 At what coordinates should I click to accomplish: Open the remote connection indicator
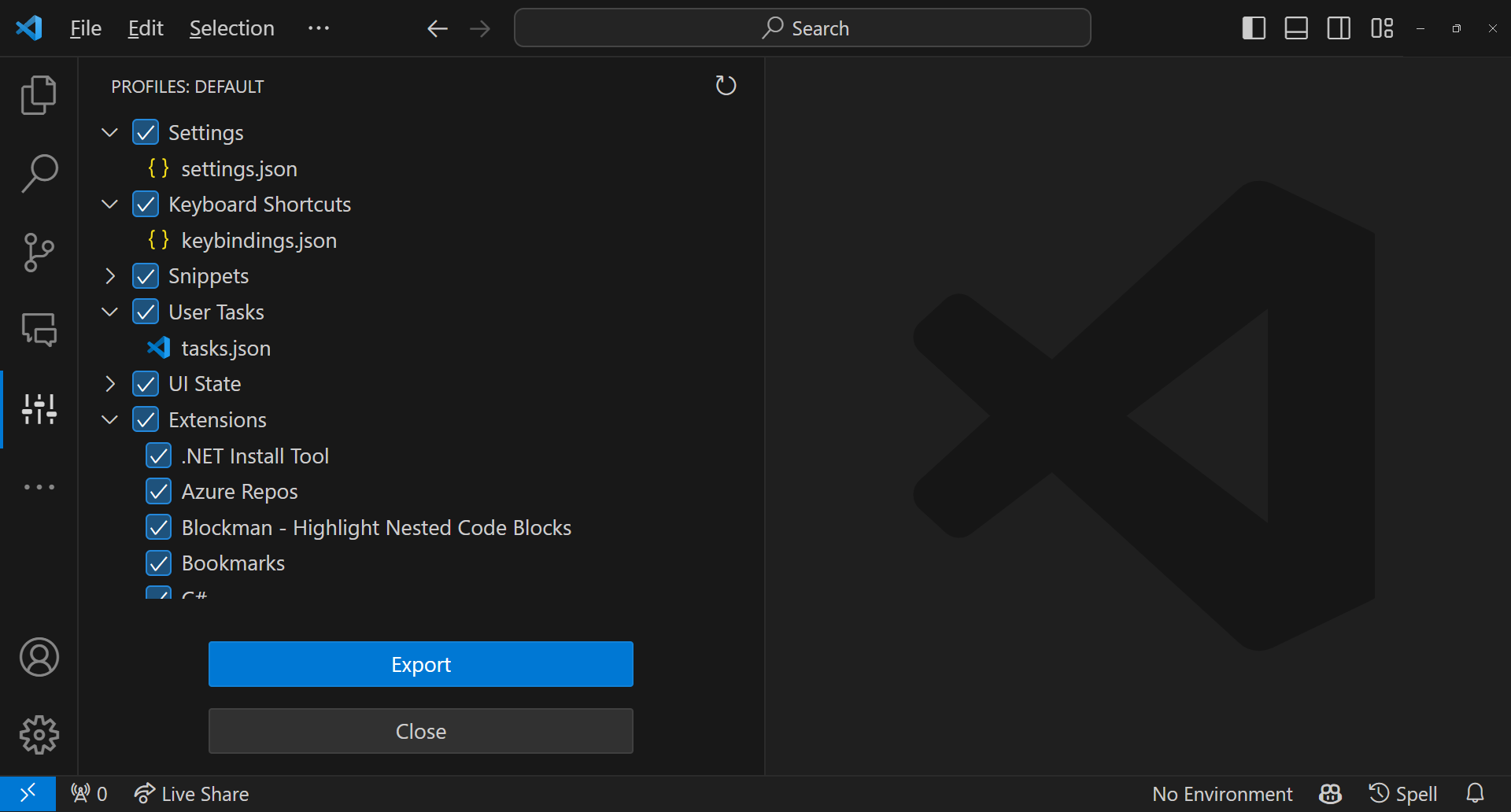(28, 793)
